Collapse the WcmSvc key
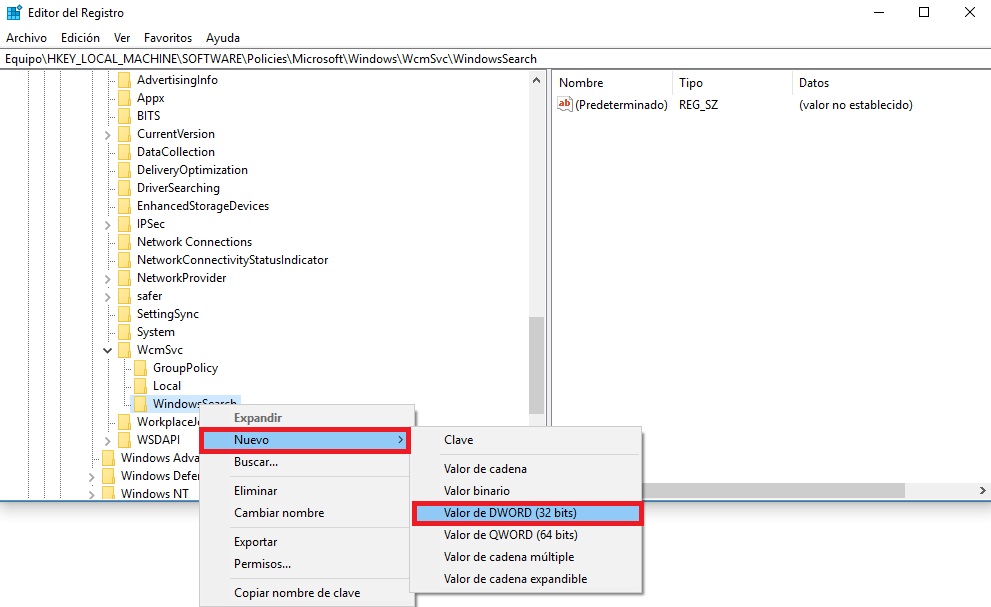The height and width of the screenshot is (607, 991). (x=107, y=350)
